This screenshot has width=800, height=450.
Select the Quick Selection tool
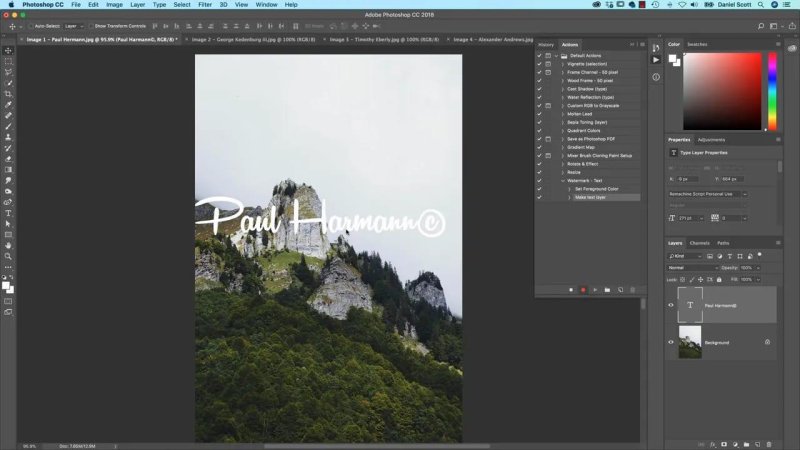pos(8,83)
